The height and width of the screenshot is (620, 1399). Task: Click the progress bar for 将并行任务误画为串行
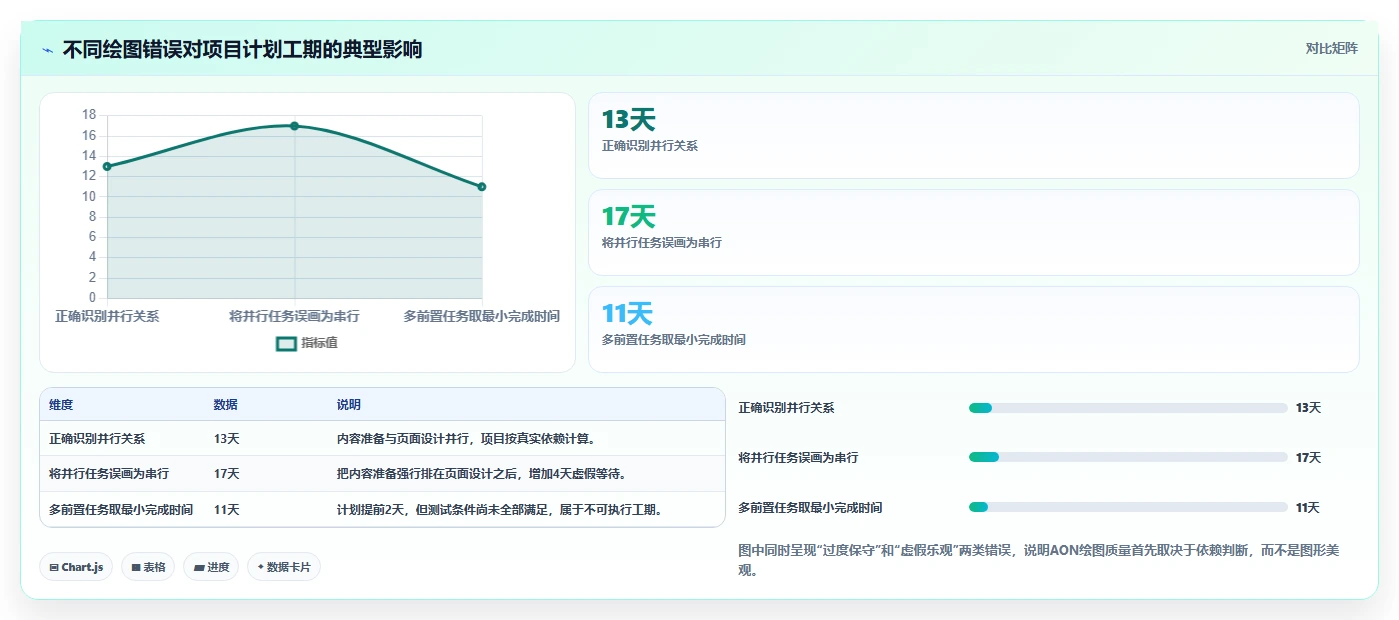(1128, 457)
